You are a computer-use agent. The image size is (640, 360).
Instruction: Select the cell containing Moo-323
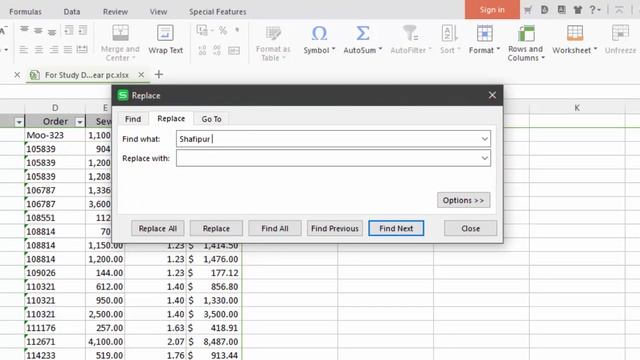(55, 135)
